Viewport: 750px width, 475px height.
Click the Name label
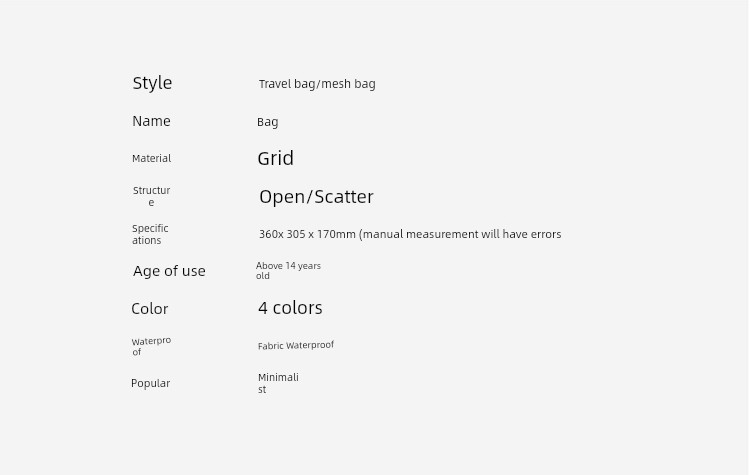click(x=151, y=121)
